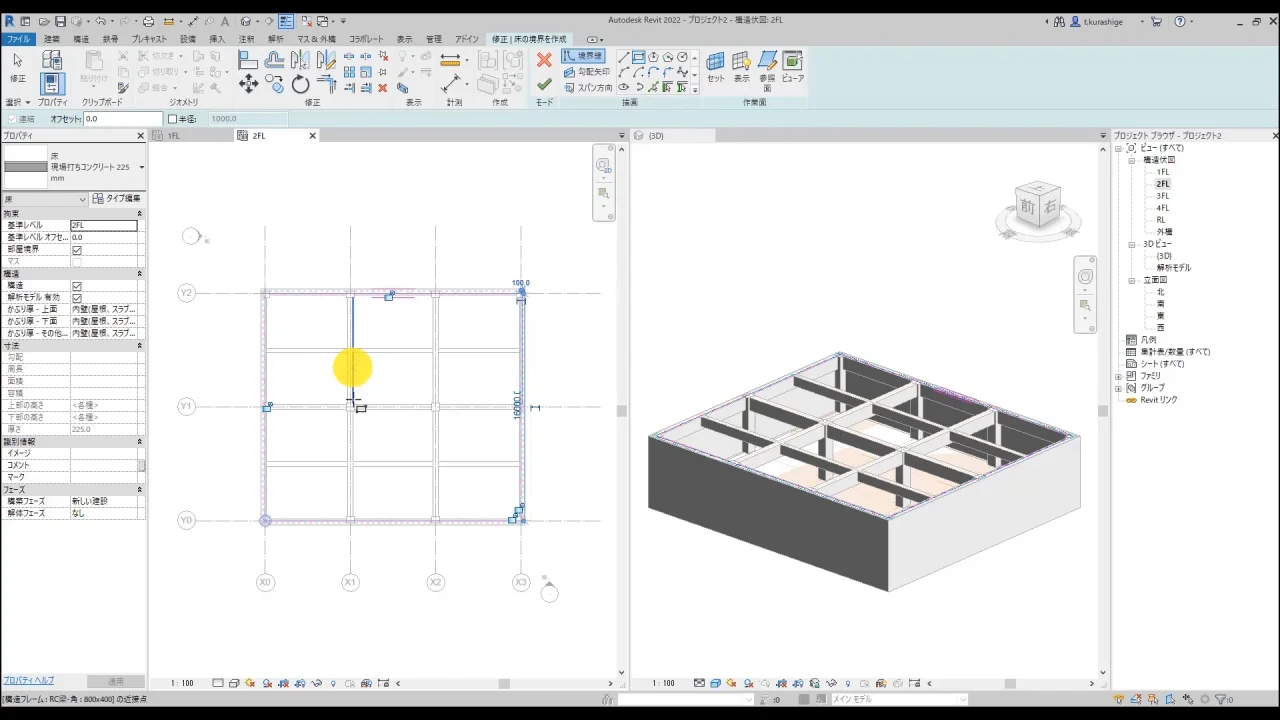Click the green checkmark to finish edit mode
Viewport: 1280px width, 720px height.
click(544, 85)
